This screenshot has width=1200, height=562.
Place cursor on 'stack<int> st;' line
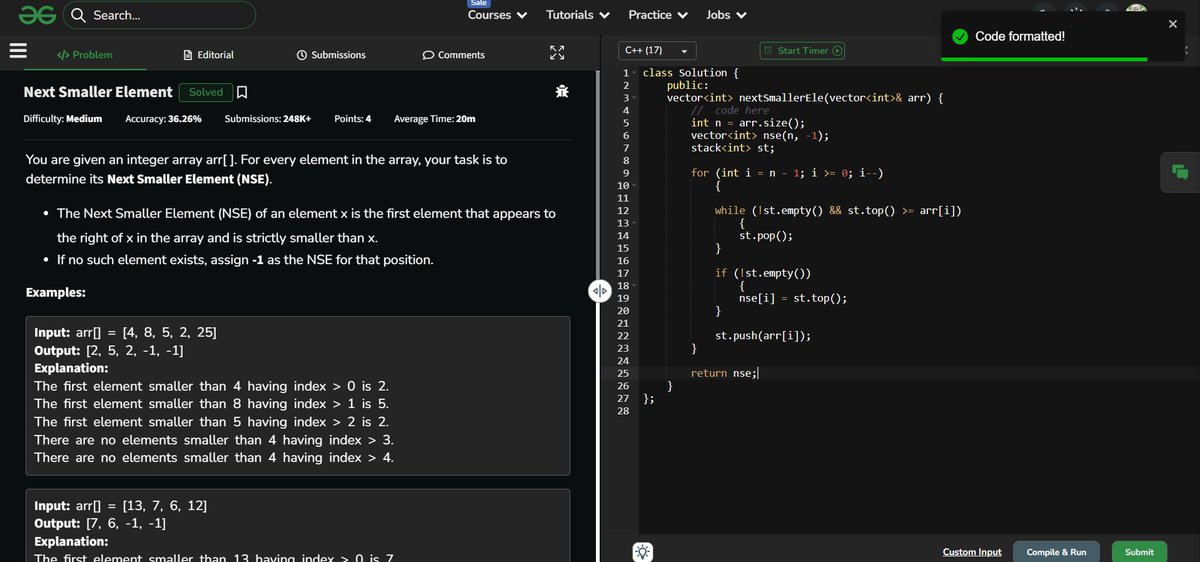733,148
